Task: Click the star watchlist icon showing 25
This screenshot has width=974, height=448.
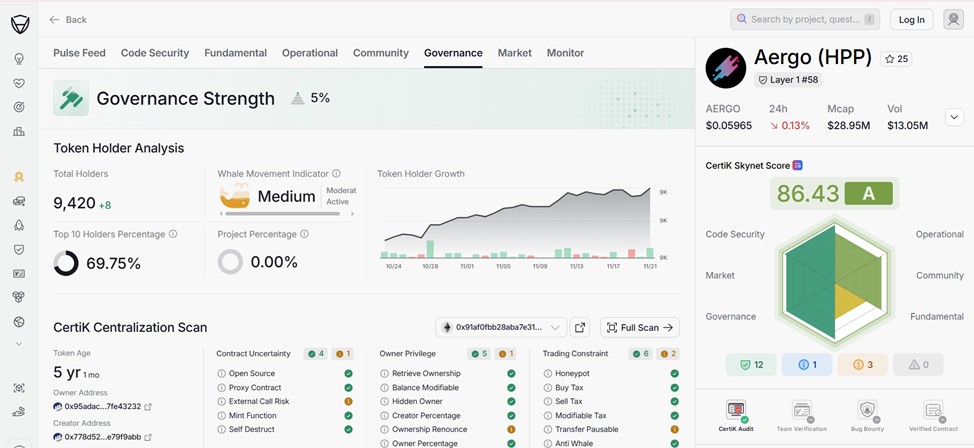Action: 895,59
